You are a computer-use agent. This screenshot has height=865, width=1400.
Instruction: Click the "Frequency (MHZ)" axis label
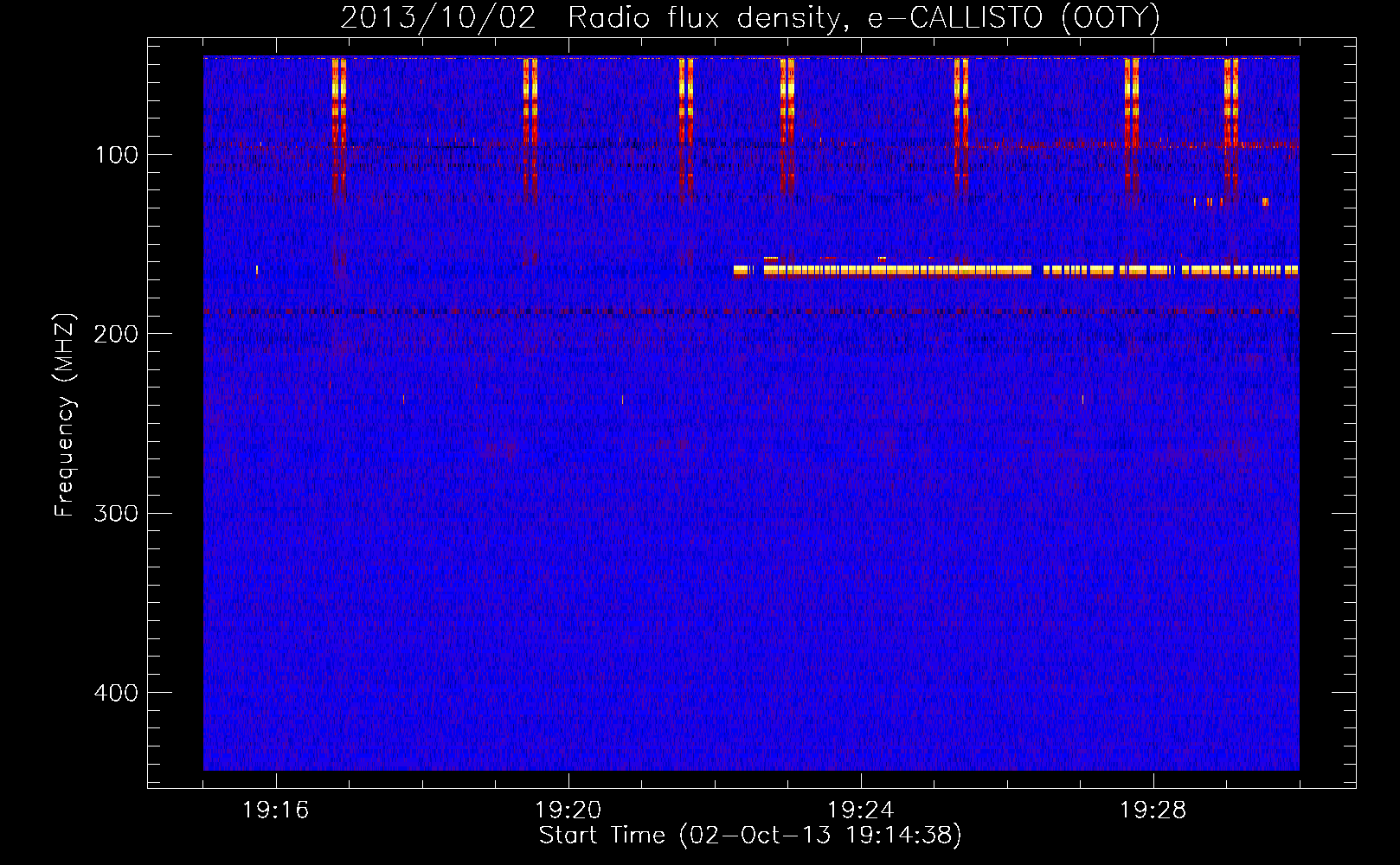64,415
